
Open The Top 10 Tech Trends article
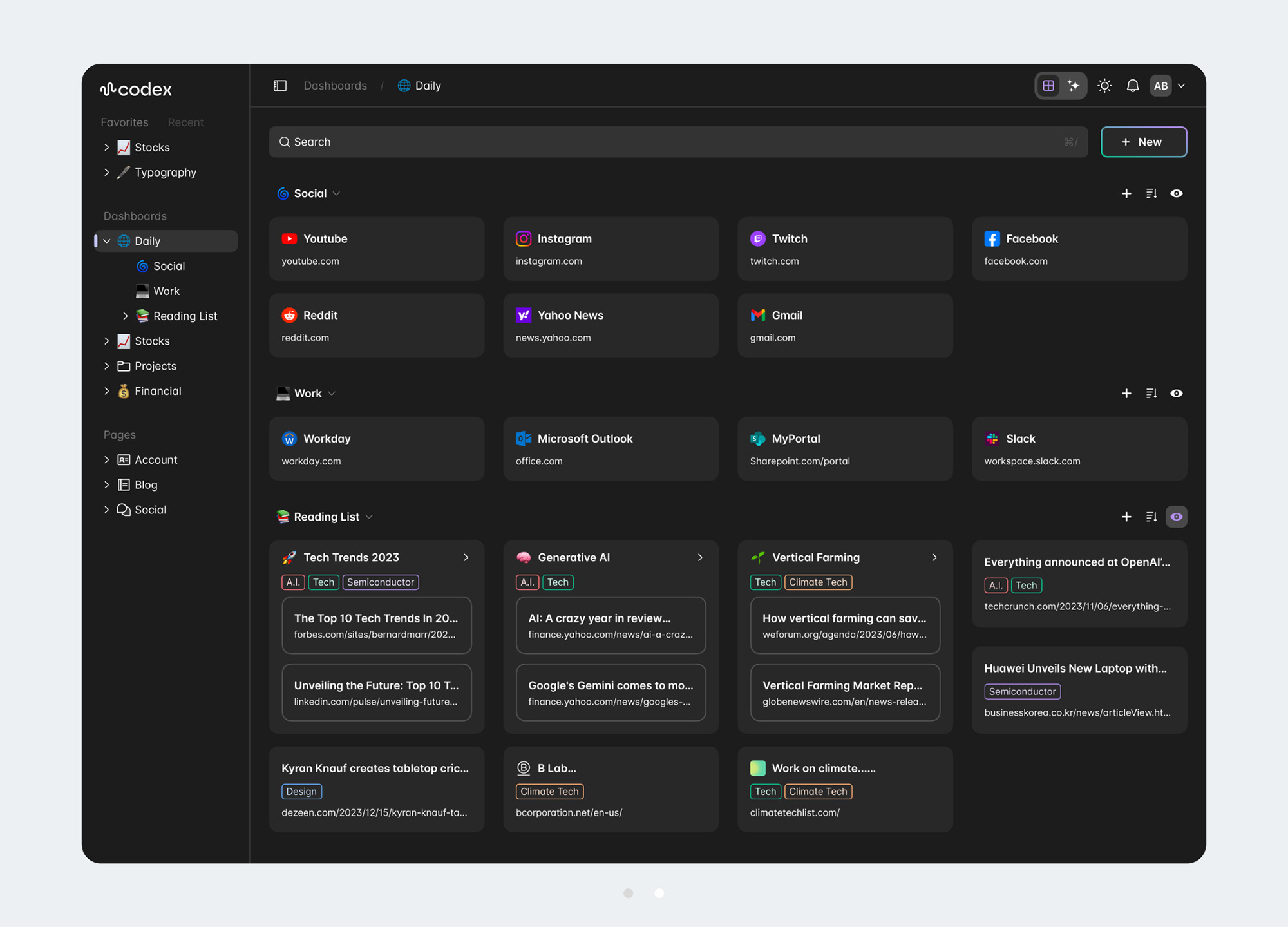click(377, 626)
